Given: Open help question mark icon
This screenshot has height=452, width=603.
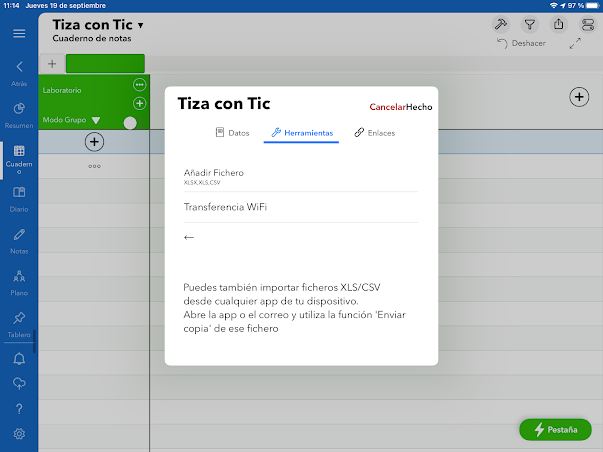Looking at the screenshot, I should point(19,409).
